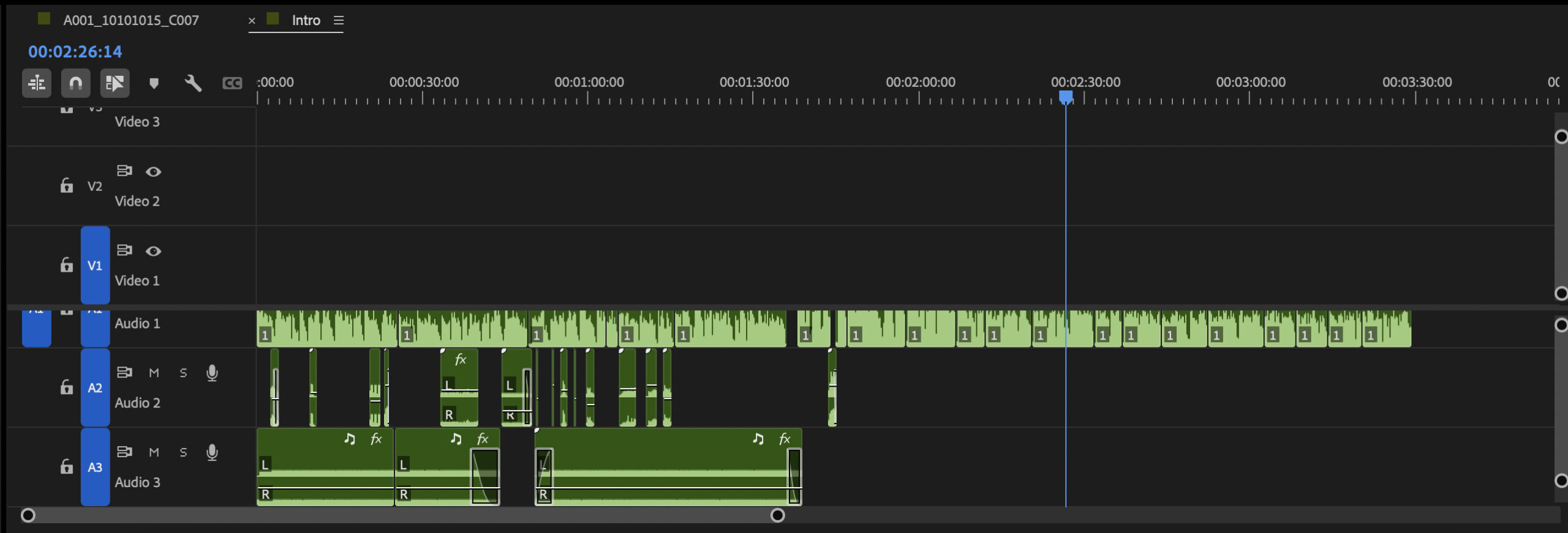Select the Intro sequence tab
Image resolution: width=1568 pixels, height=533 pixels.
click(x=306, y=20)
